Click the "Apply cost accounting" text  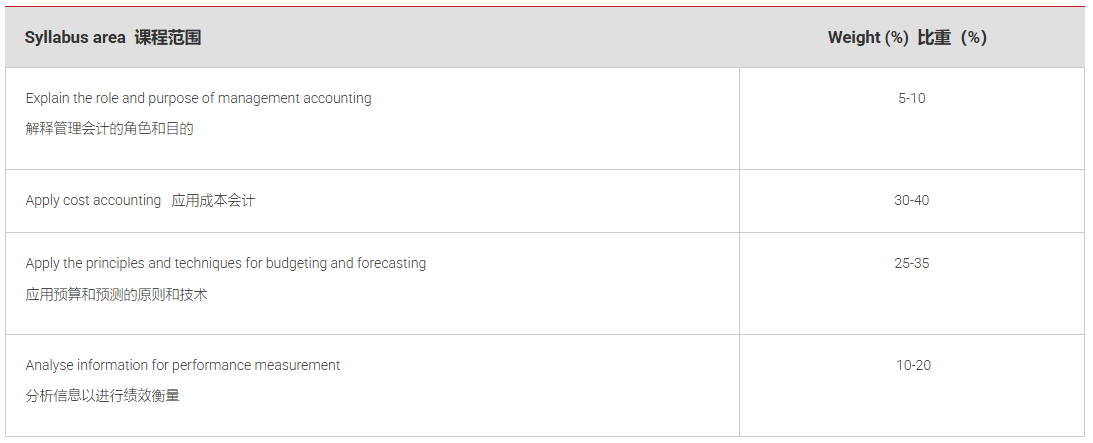[x=93, y=200]
